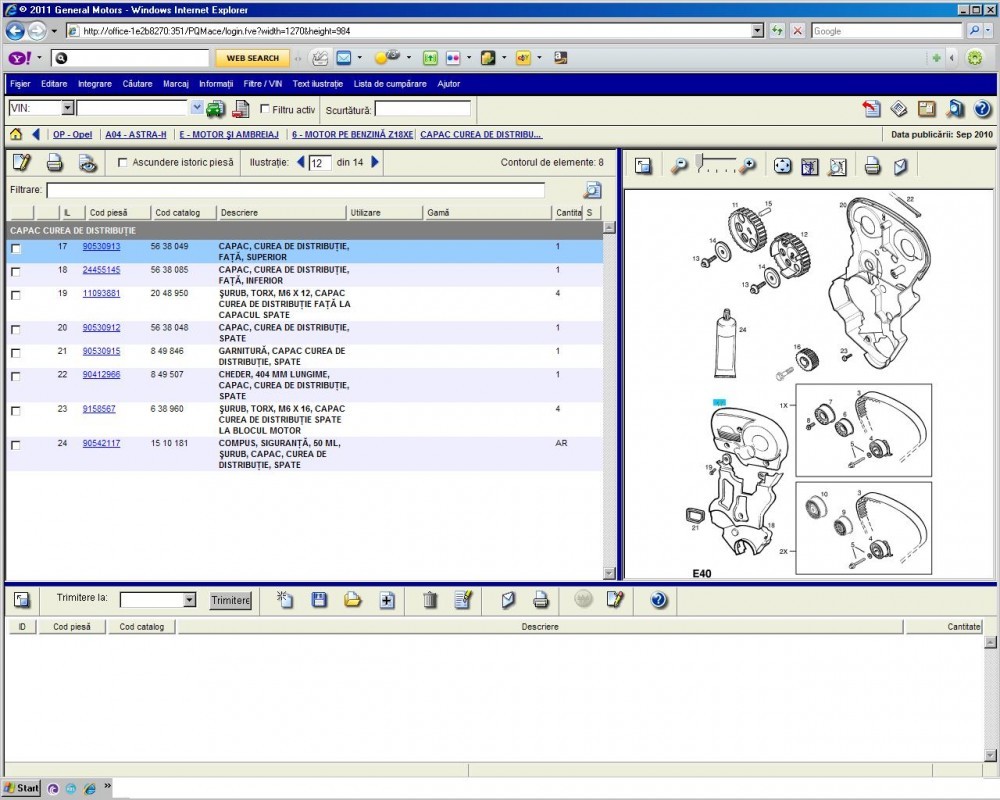Maximize the illustration pane icon
This screenshot has height=800, width=1000.
click(643, 166)
